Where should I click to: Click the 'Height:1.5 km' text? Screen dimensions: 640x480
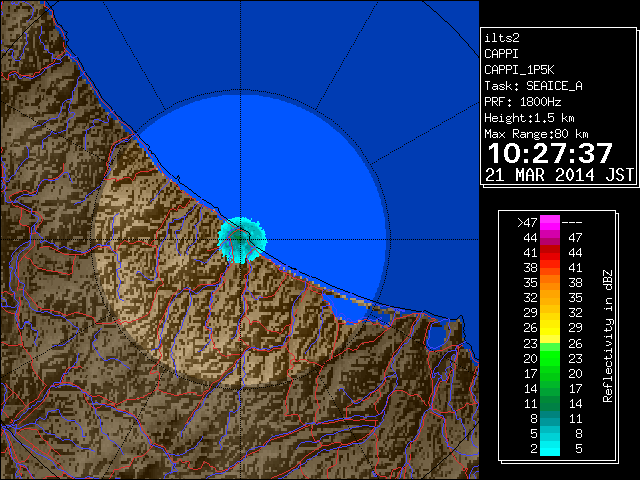point(529,118)
